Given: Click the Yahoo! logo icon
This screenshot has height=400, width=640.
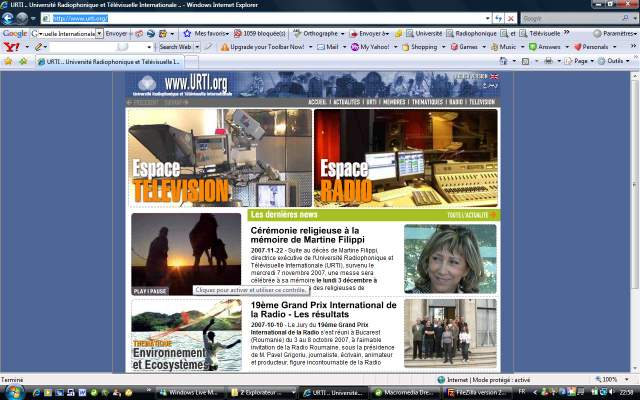Looking at the screenshot, I should tap(11, 47).
